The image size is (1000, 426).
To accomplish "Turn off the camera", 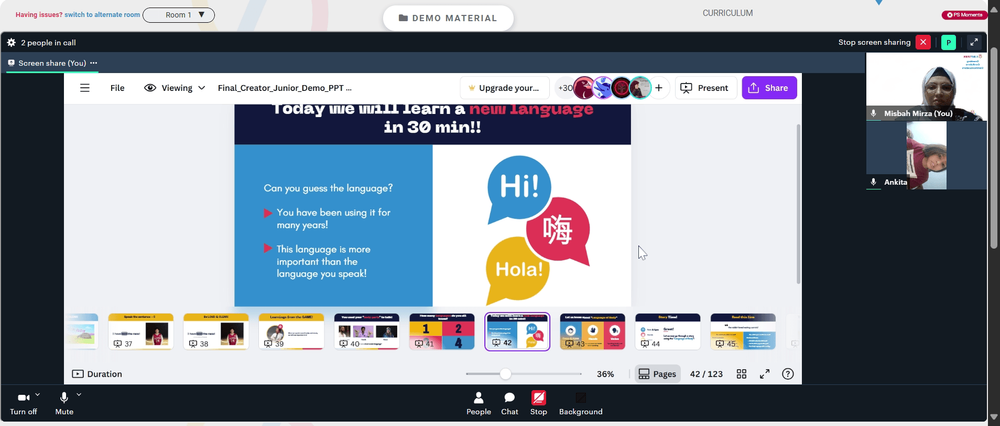I will tap(24, 403).
